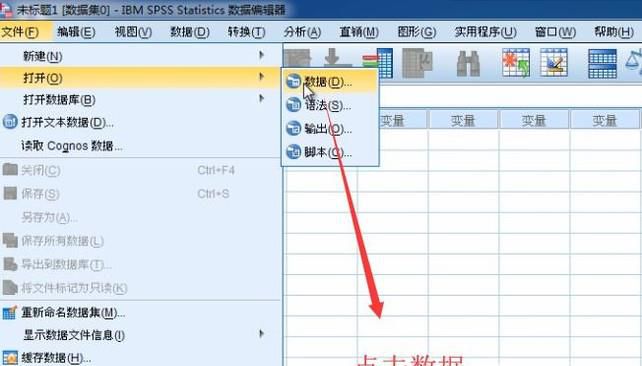
Task: Open the 图形(G) menu
Action: coord(416,32)
